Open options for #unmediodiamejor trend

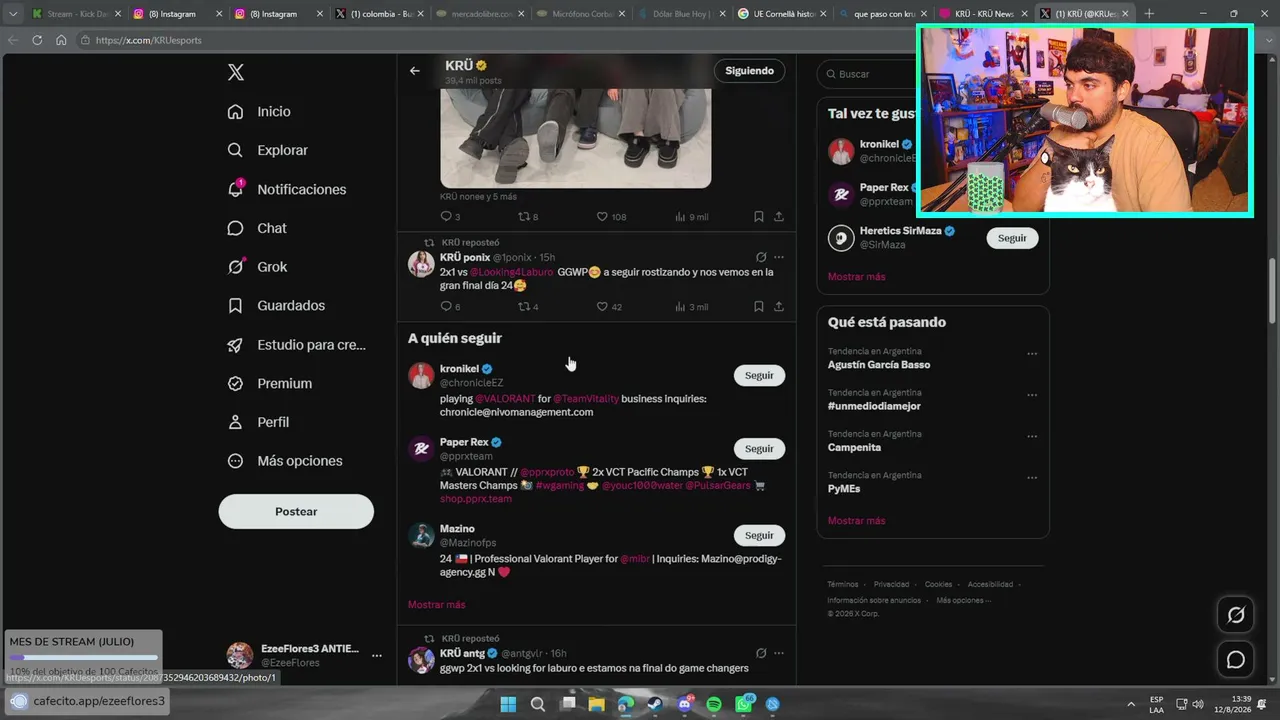(x=1032, y=395)
